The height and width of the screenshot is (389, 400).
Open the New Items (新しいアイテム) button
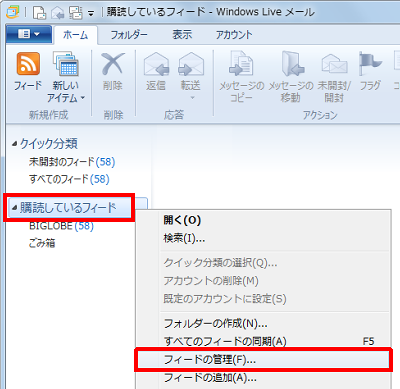tap(66, 77)
